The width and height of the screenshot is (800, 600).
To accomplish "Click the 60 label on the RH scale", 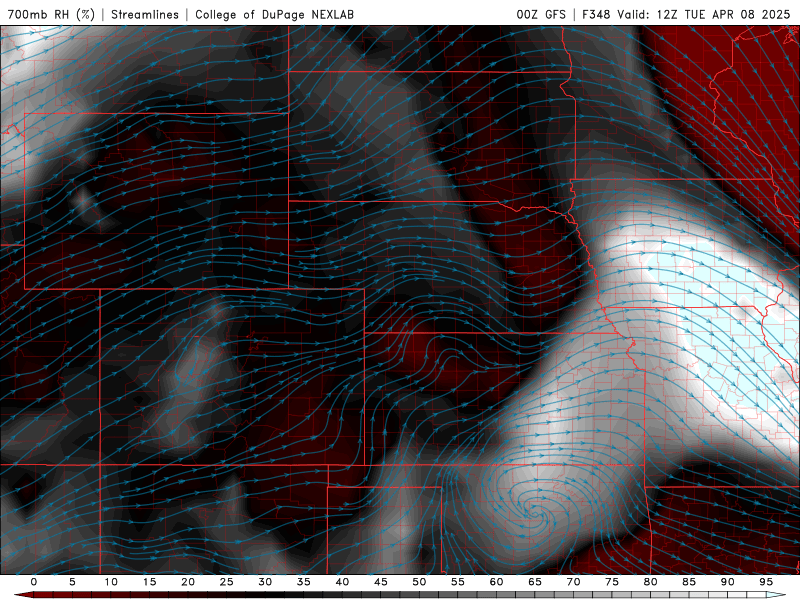I will click(496, 582).
